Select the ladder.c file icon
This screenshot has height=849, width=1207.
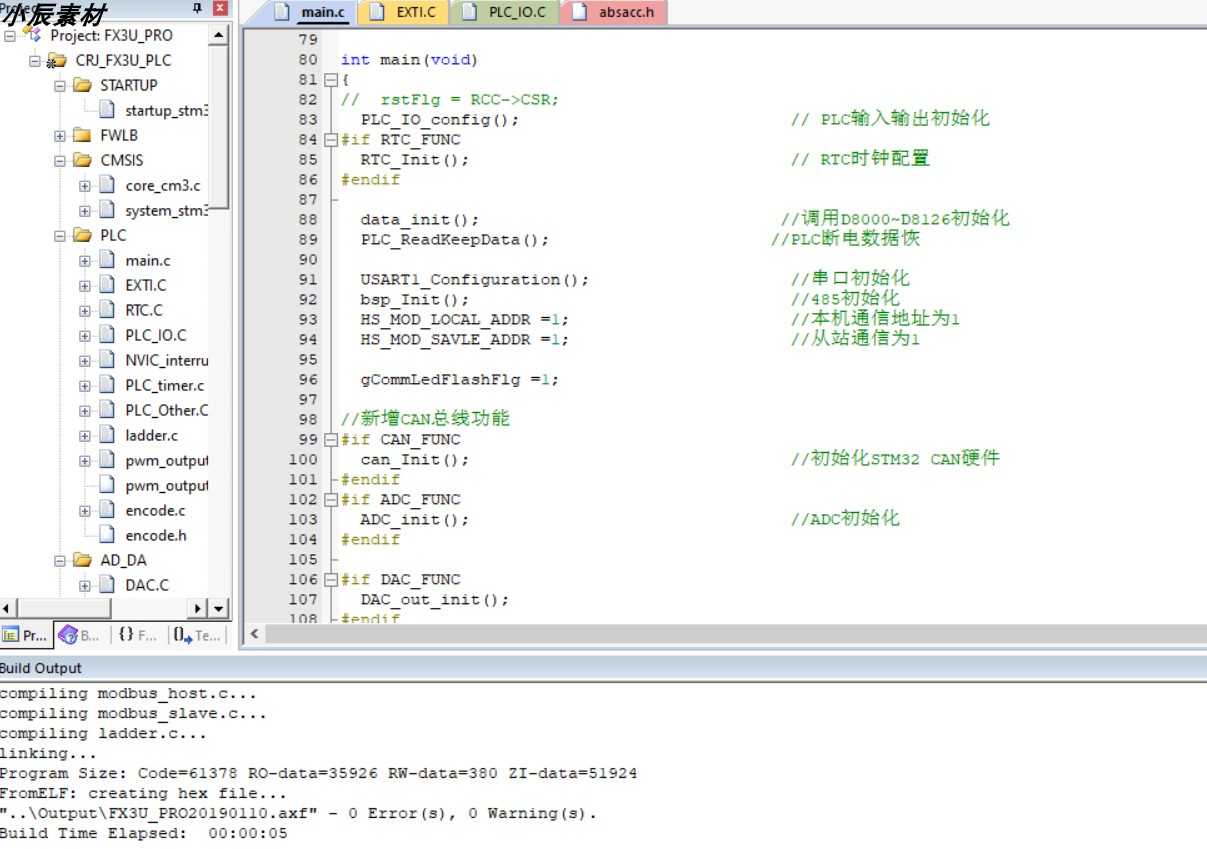(107, 435)
